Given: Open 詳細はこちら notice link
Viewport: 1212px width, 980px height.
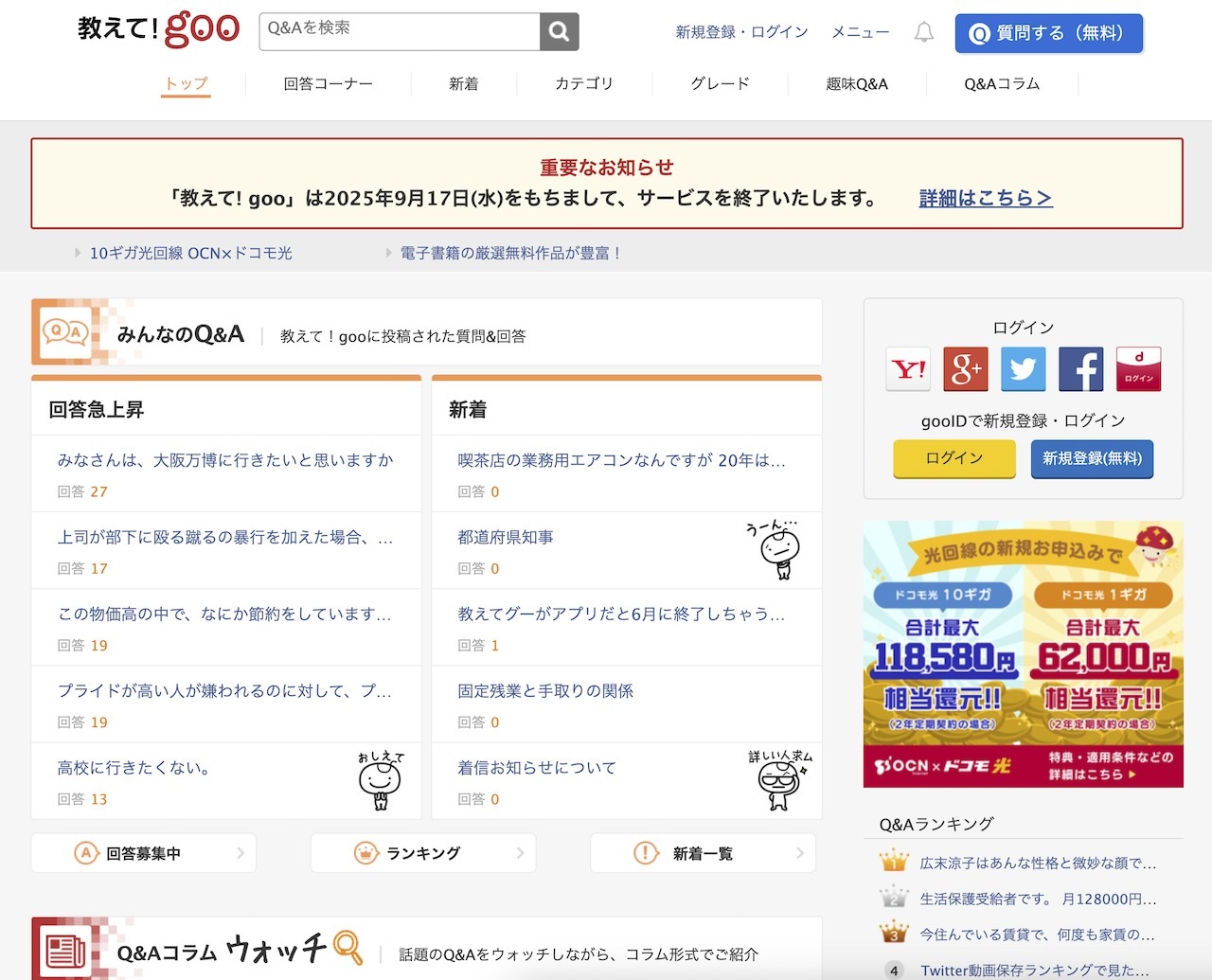Looking at the screenshot, I should (x=986, y=198).
